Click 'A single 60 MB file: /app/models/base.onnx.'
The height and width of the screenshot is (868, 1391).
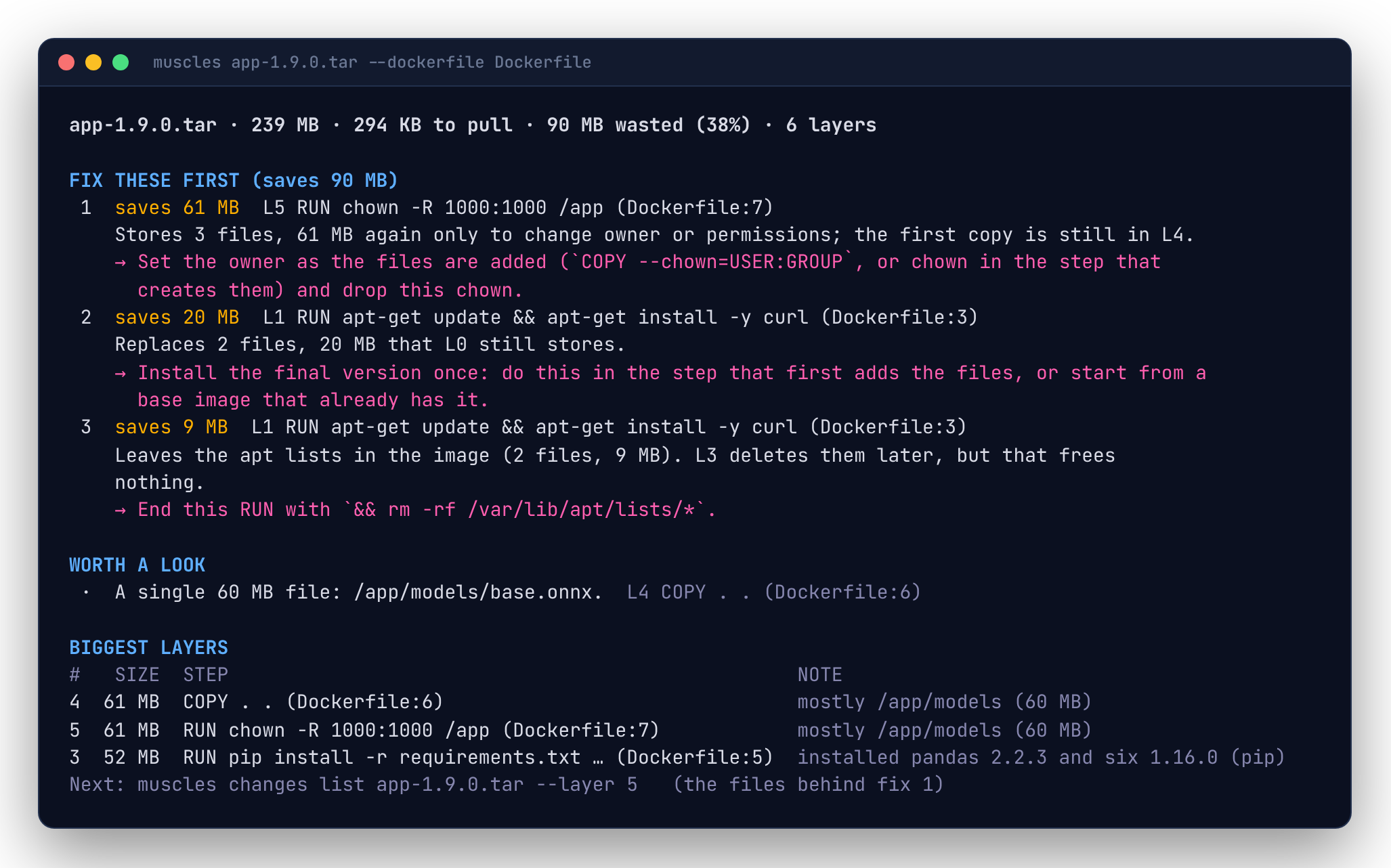[358, 592]
